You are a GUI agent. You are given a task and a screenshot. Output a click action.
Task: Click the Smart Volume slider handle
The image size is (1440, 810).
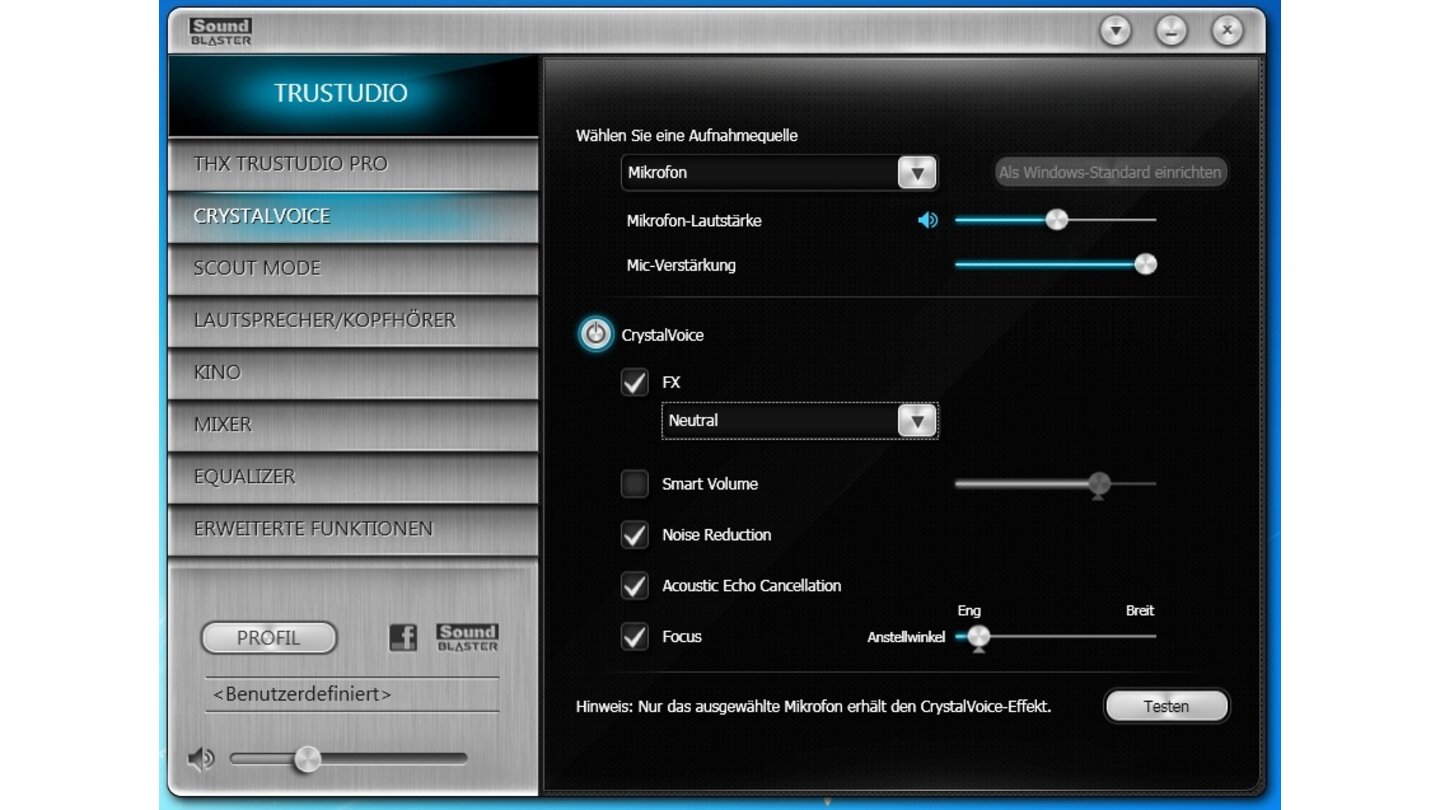click(1099, 485)
